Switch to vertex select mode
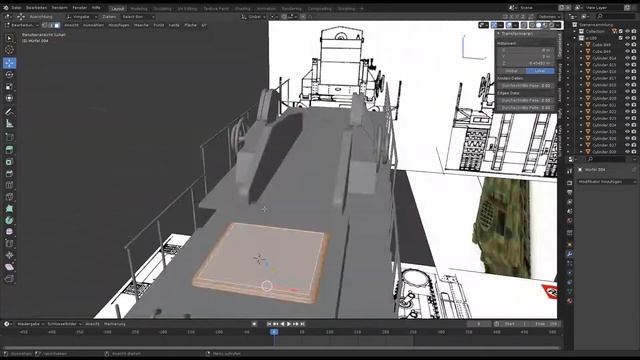Image resolution: width=640 pixels, height=360 pixels. pos(44,25)
